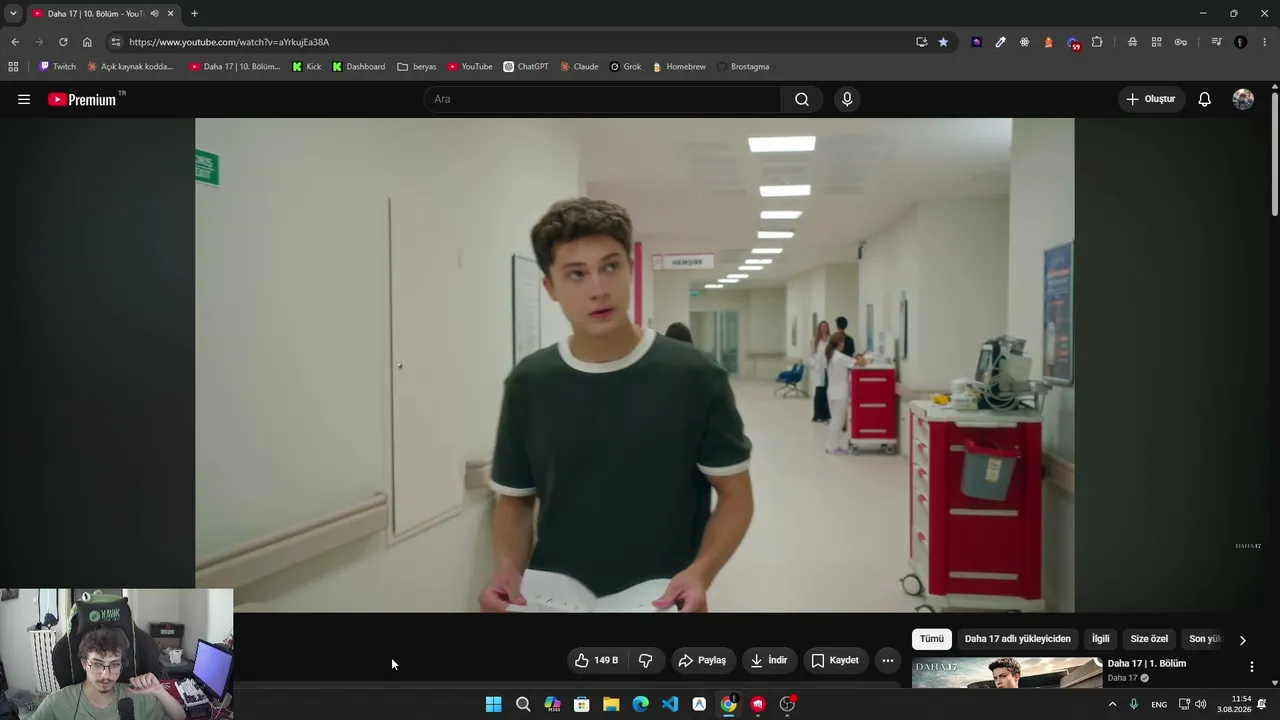This screenshot has width=1280, height=720.
Task: Reload the current page
Action: pyautogui.click(x=63, y=42)
